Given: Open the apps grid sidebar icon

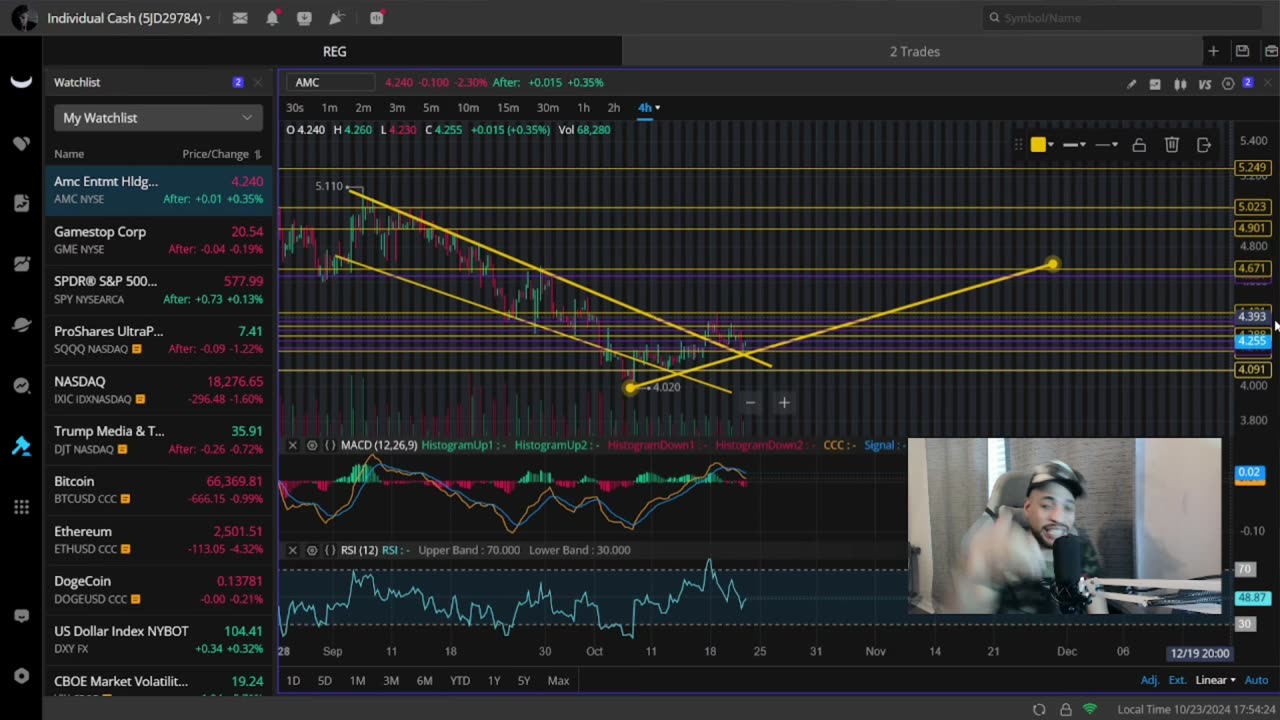Looking at the screenshot, I should 21,508.
